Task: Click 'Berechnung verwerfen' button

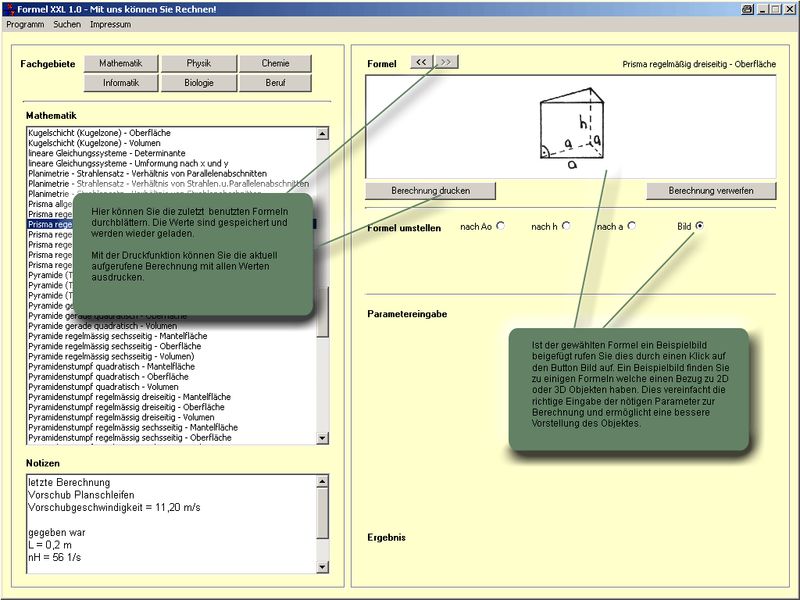Action: tap(711, 190)
